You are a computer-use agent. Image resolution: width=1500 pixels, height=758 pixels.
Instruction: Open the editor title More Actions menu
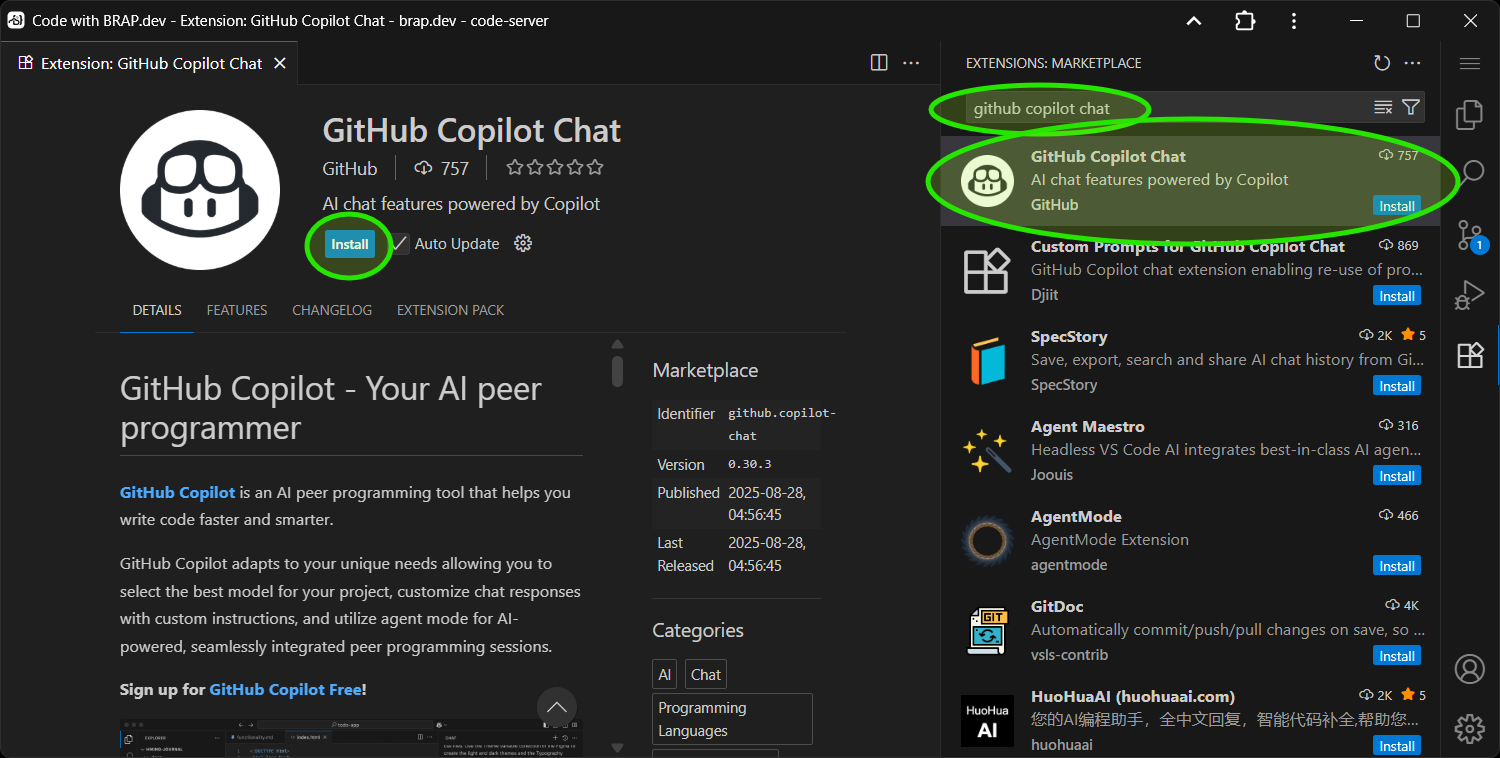911,62
